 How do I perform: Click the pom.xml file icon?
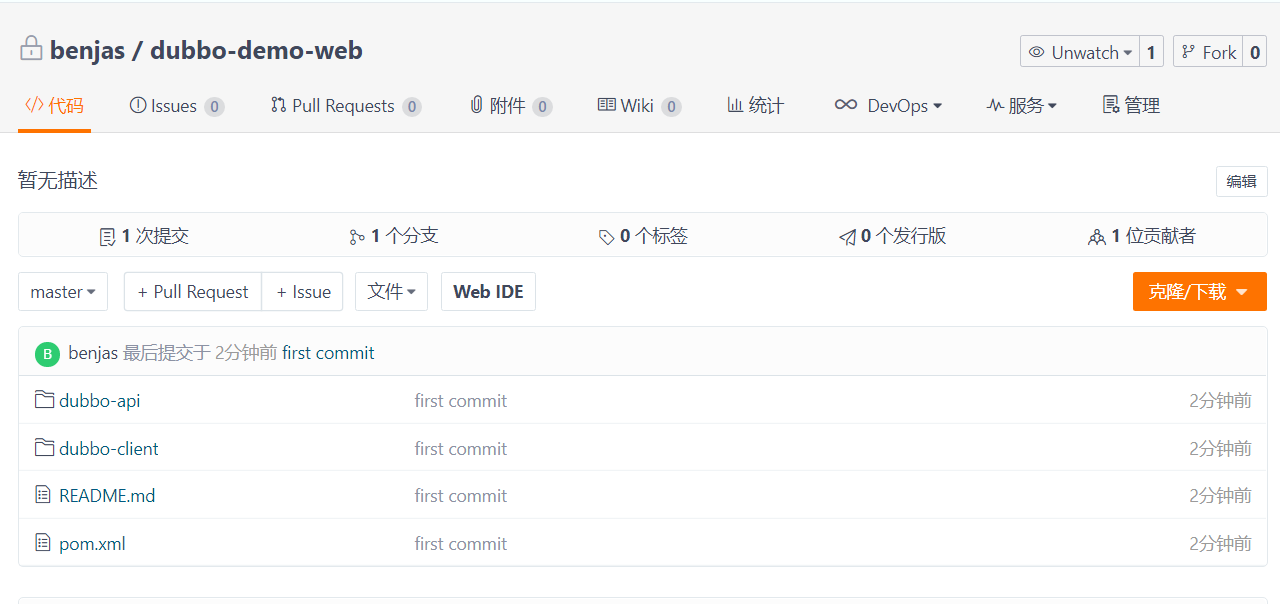pos(43,543)
